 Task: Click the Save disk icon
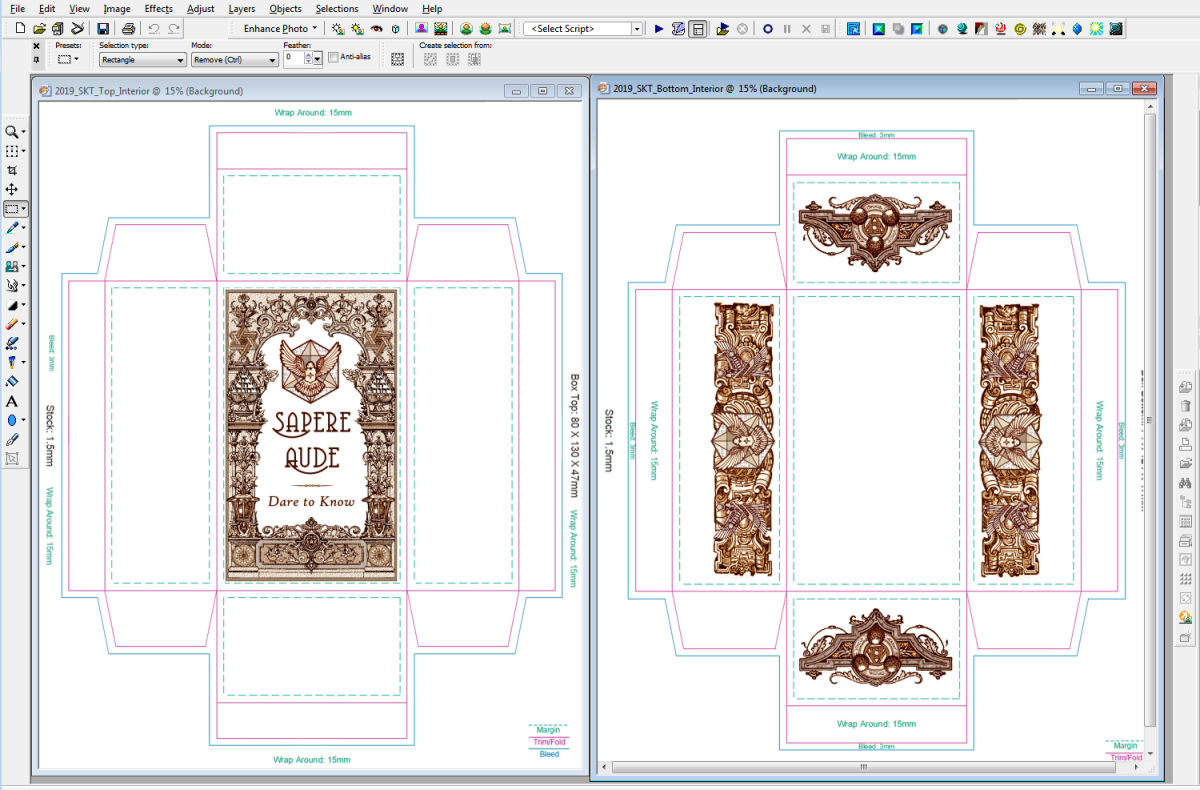coord(103,29)
